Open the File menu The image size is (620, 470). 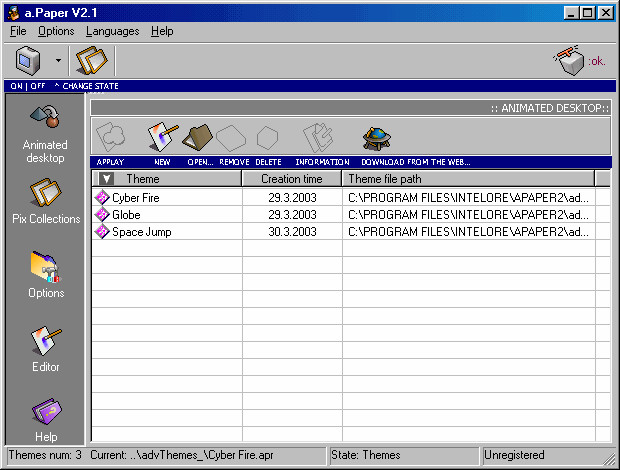point(18,31)
